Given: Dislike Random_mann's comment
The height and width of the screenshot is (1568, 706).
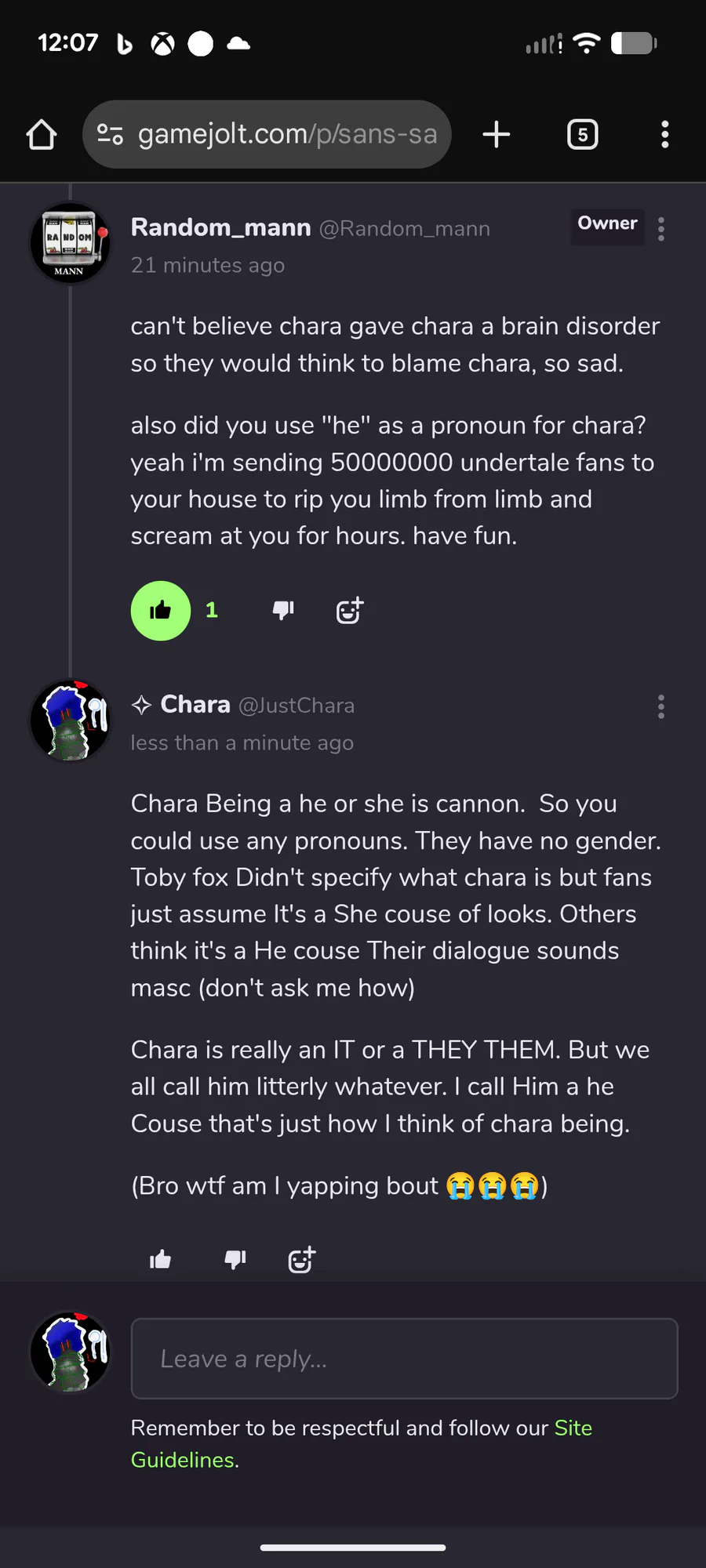Looking at the screenshot, I should (x=282, y=611).
